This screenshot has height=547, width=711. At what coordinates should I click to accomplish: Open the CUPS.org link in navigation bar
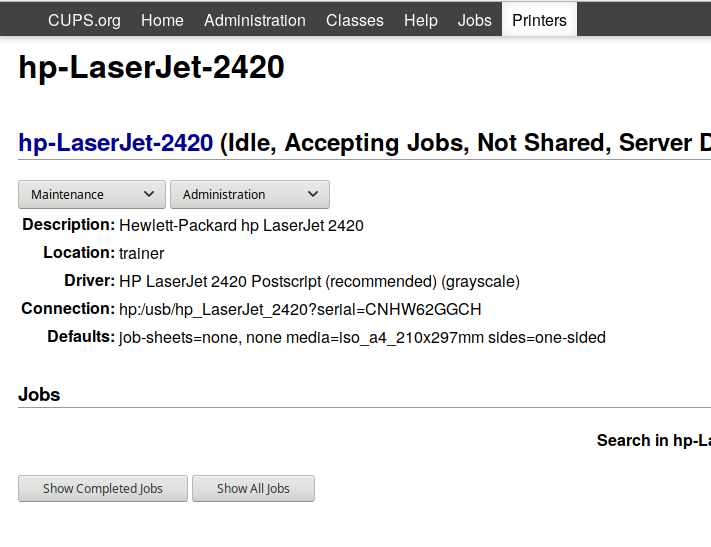[84, 20]
